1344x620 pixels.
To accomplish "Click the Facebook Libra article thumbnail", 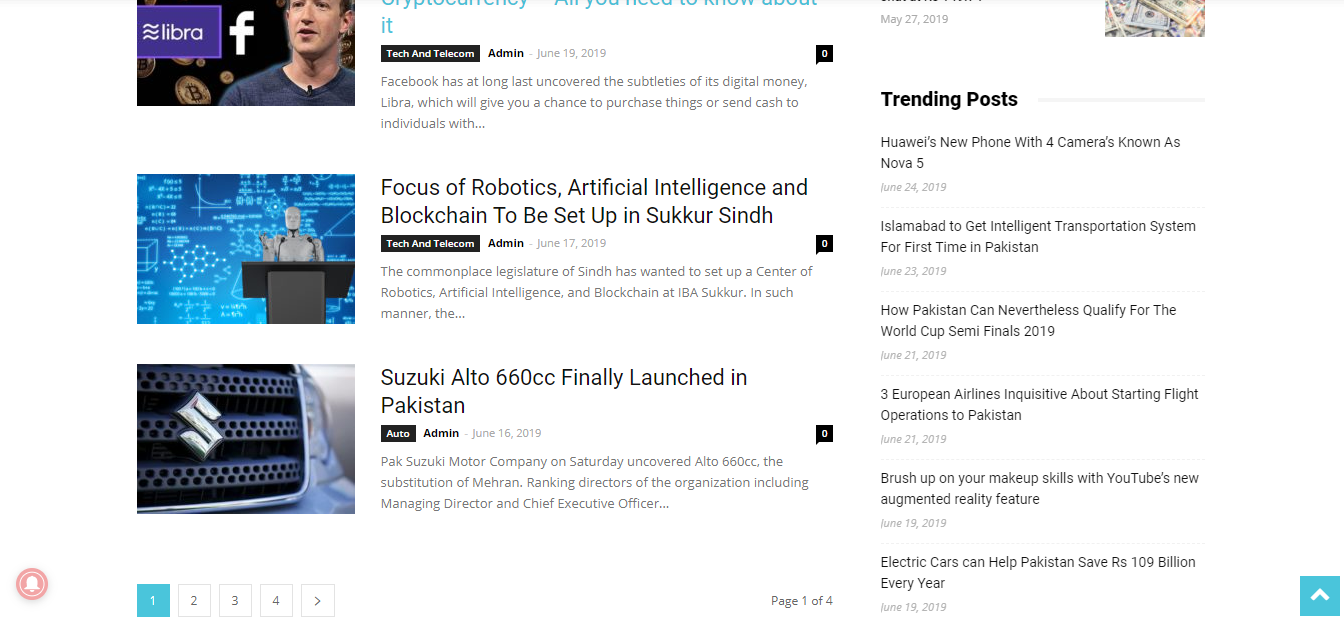I will [245, 52].
